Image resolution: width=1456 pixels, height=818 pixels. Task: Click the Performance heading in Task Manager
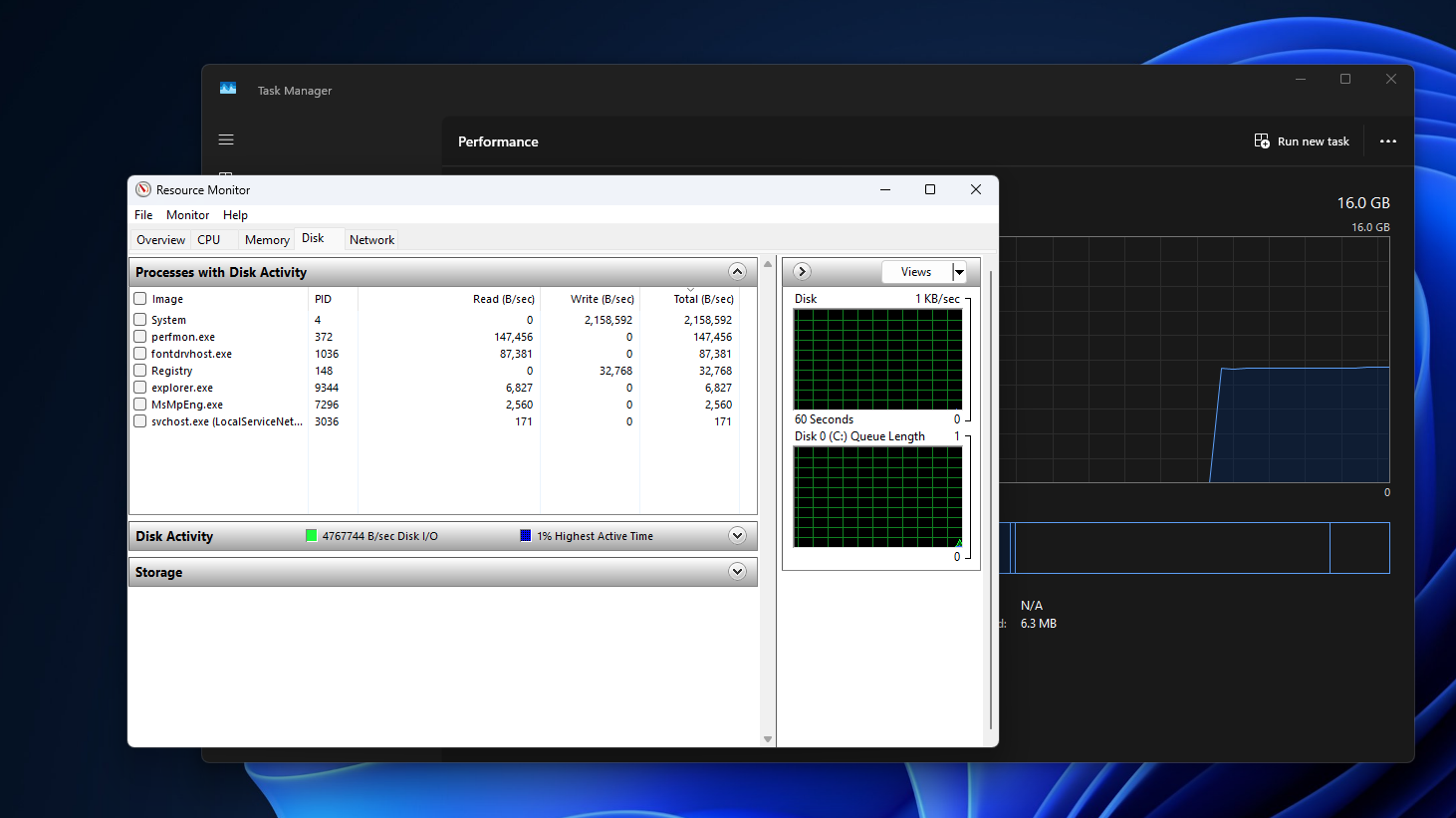[498, 141]
